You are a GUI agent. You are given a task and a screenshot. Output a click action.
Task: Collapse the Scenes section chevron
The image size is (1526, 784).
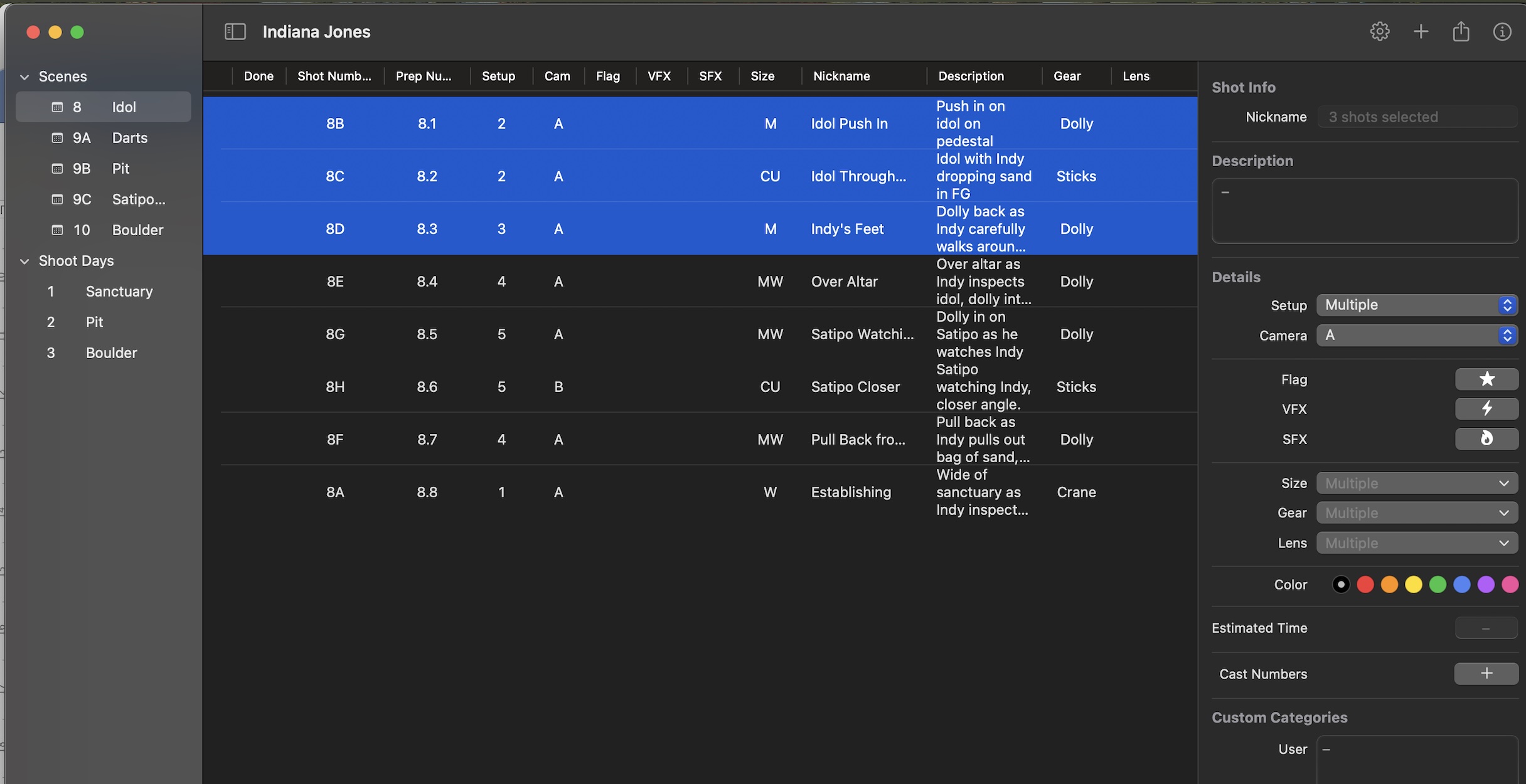(x=24, y=77)
